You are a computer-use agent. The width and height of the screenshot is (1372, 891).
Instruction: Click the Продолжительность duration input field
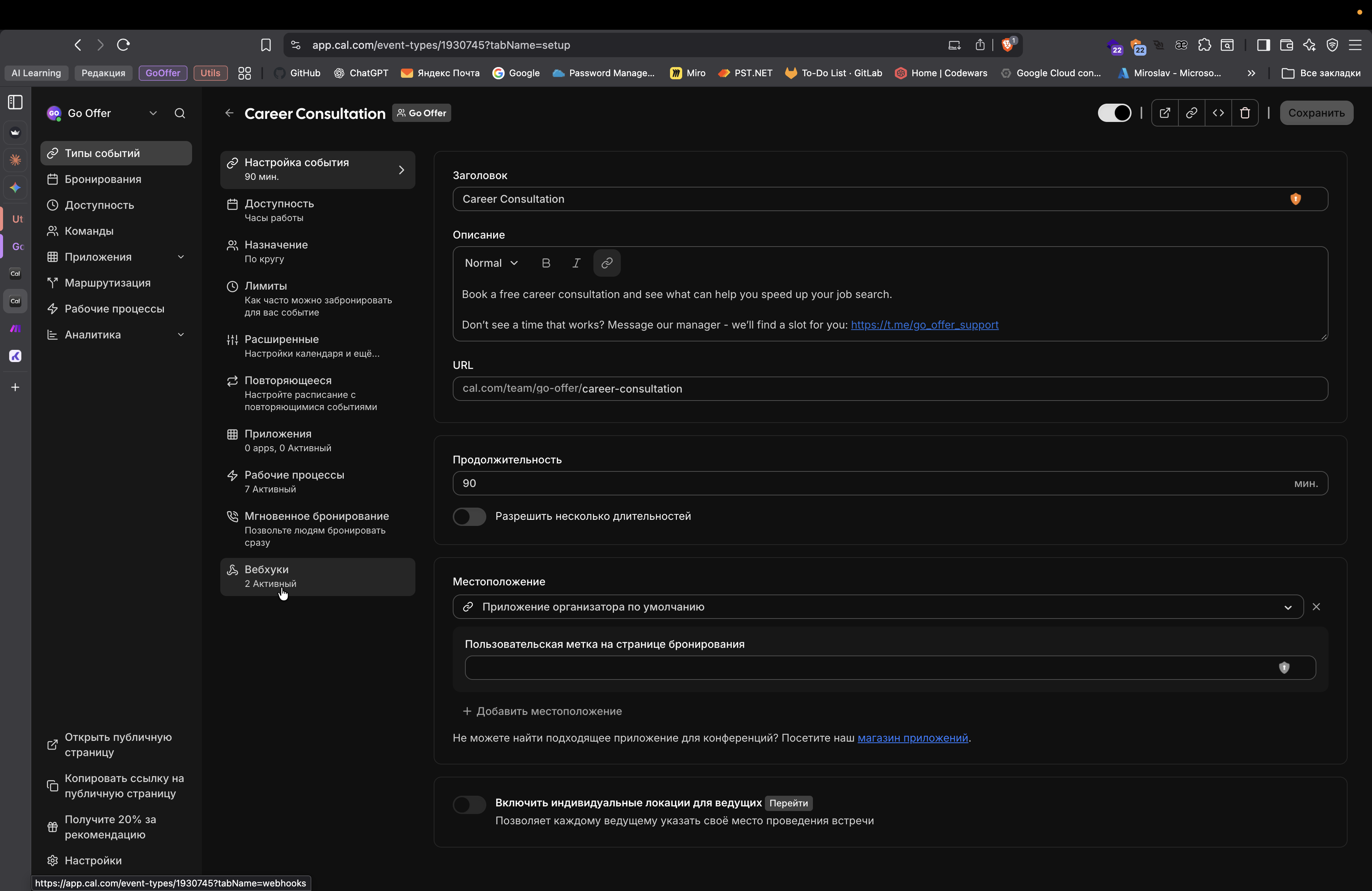pyautogui.click(x=865, y=483)
